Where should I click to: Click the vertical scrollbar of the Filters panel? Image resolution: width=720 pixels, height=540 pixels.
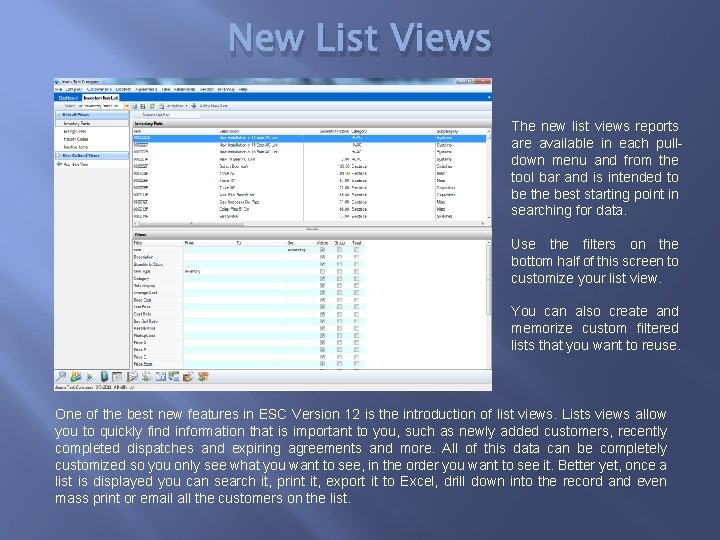point(489,303)
